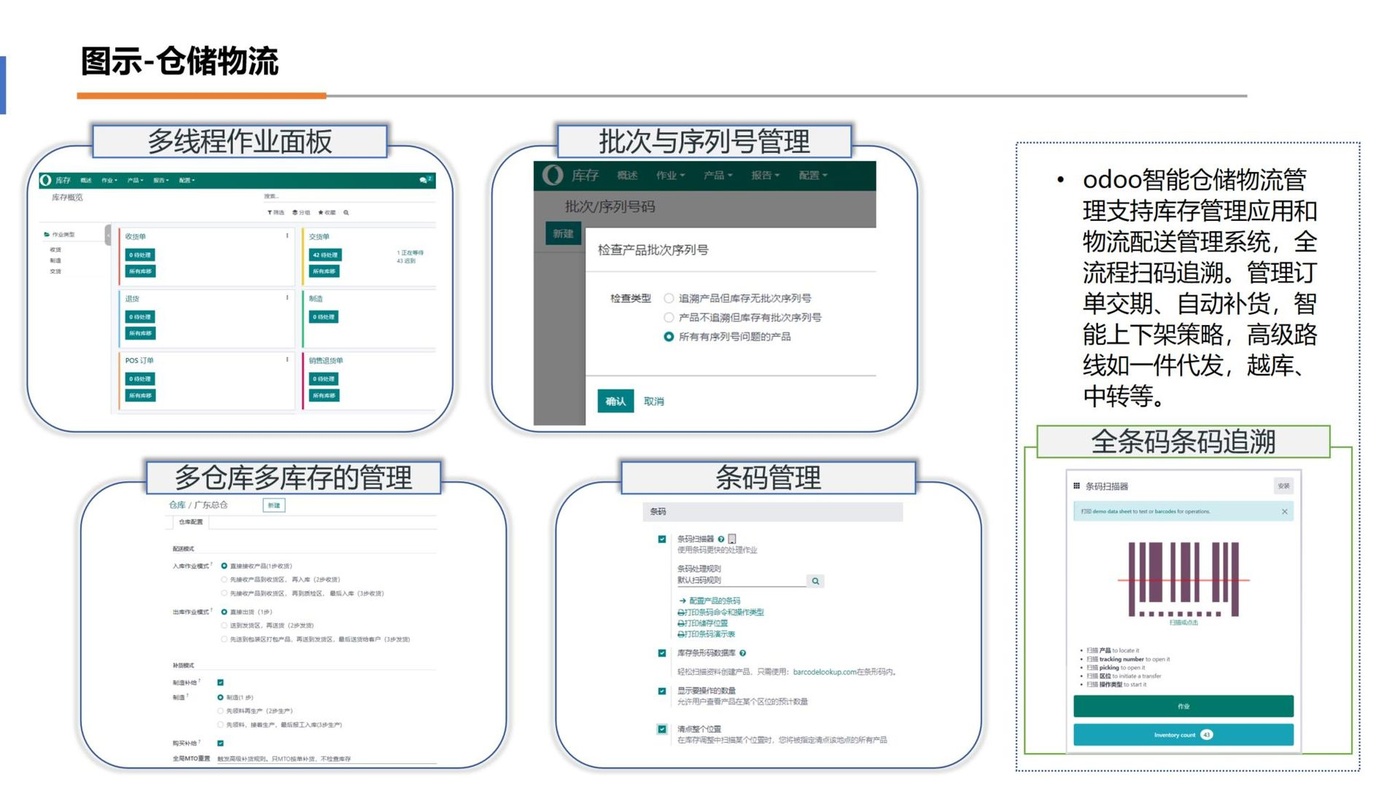1400x788 pixels.
Task: Select 追溯产品但库存无批次序列号 radio option
Action: (x=669, y=298)
